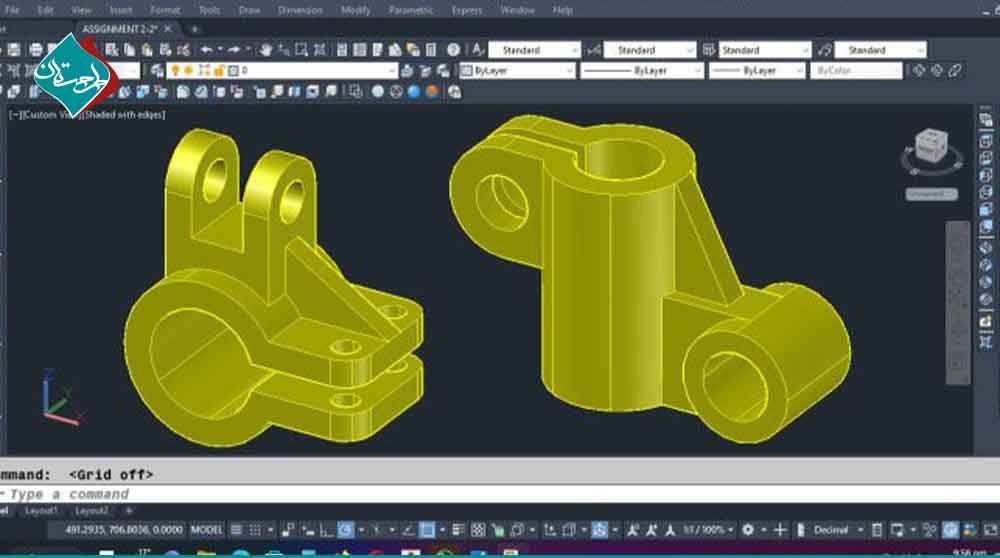
Task: Select the Pan hand tool
Action: [266, 50]
